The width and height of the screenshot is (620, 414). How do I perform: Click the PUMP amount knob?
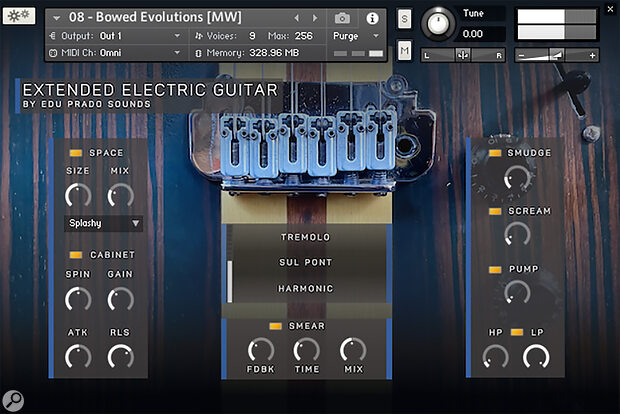click(517, 293)
